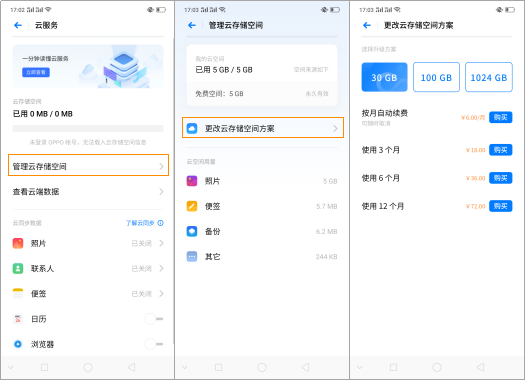This screenshot has width=526, height=381.
Task: Tap the 便签 usage icon in 管理云存储空间
Action: (192, 206)
